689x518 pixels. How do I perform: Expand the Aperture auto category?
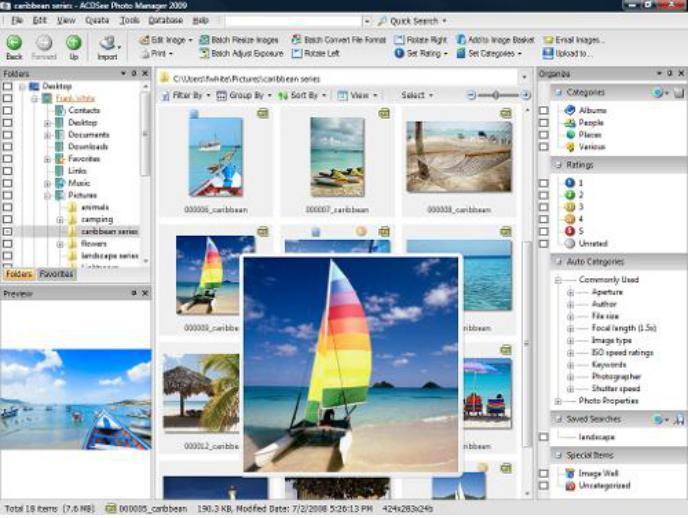coord(570,293)
